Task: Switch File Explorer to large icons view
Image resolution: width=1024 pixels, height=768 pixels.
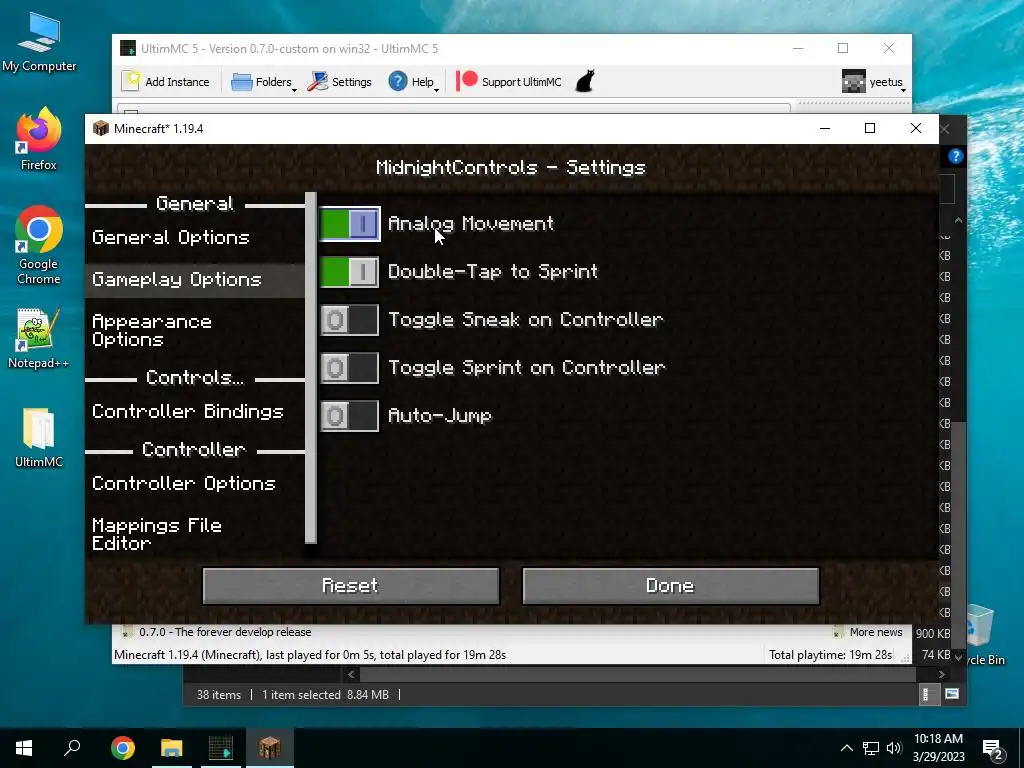Action: coord(952,694)
